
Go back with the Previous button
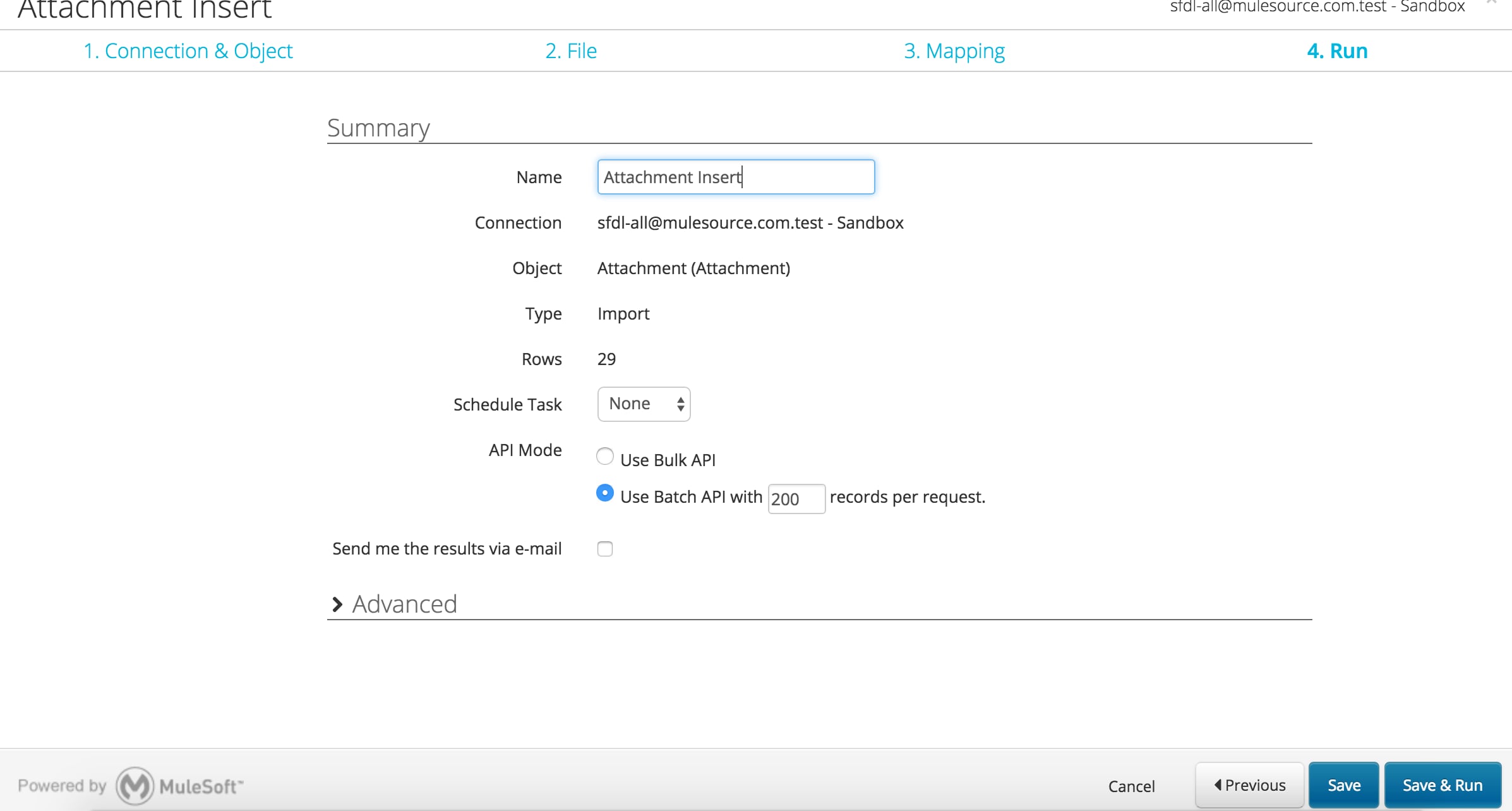click(x=1249, y=785)
